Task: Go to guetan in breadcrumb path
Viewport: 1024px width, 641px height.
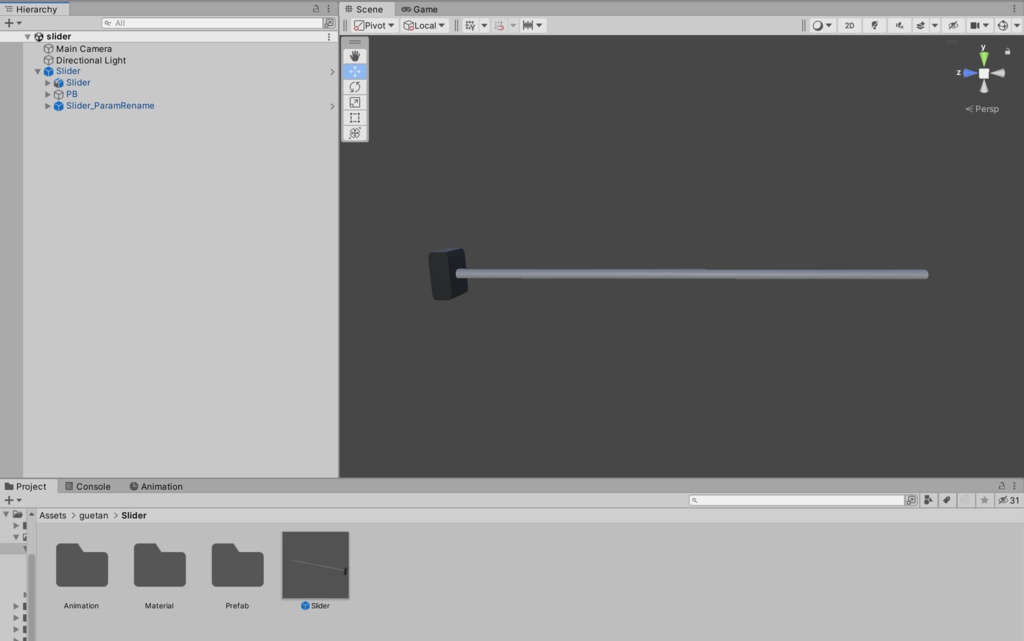Action: click(93, 515)
